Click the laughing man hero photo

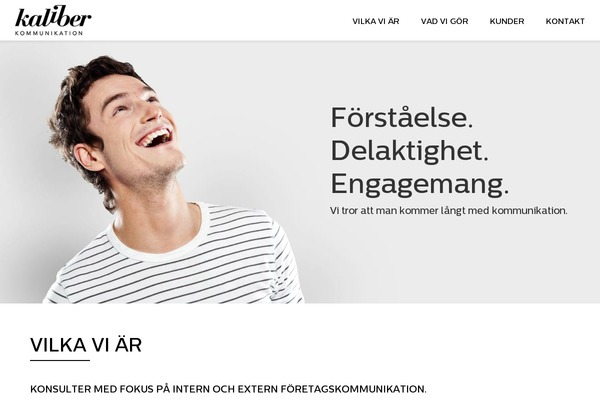point(172,179)
